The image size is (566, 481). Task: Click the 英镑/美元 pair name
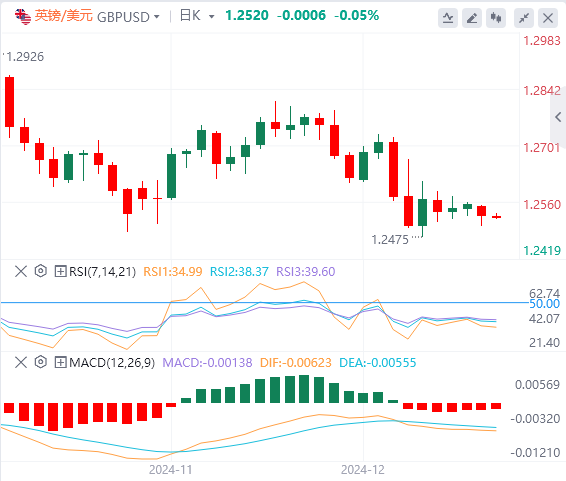[64, 16]
